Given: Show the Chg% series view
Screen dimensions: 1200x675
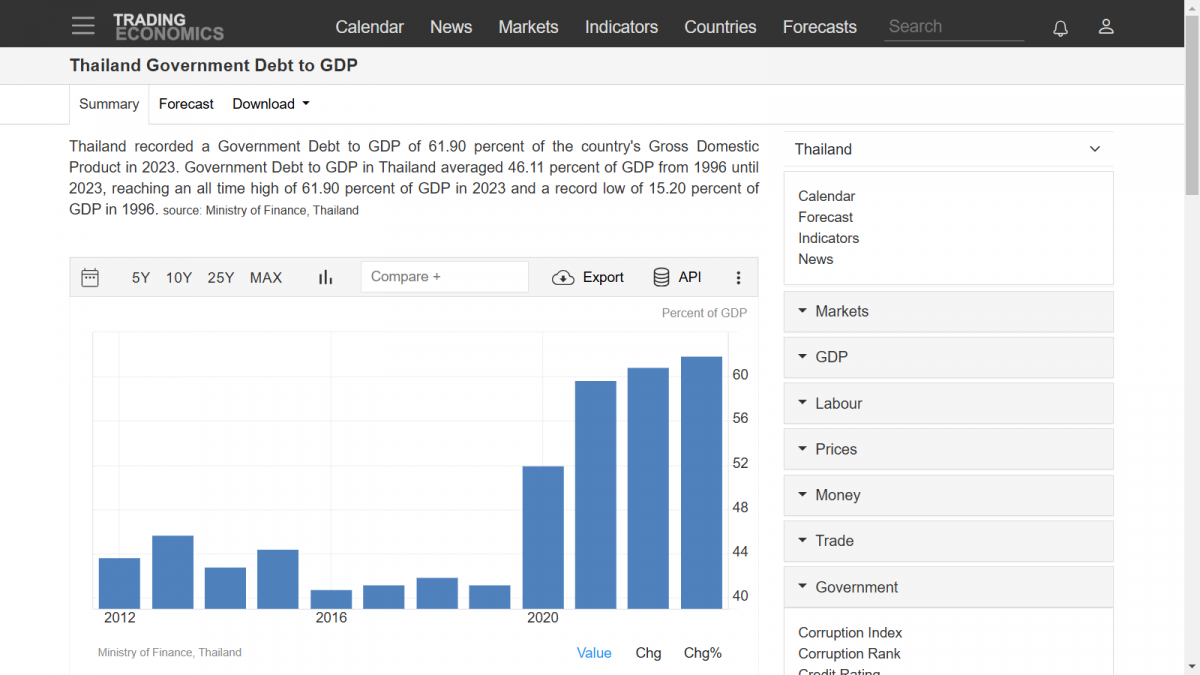Looking at the screenshot, I should [703, 653].
